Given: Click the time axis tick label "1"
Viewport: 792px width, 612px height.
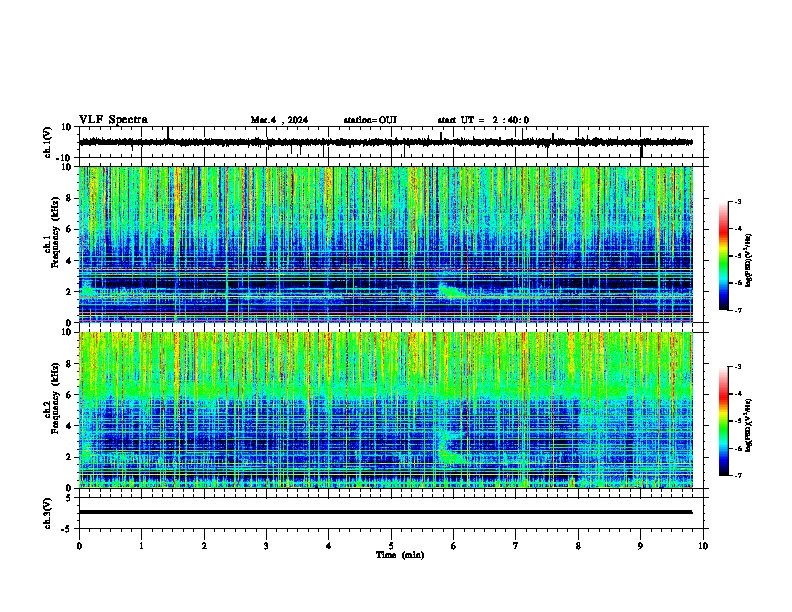Looking at the screenshot, I should coord(141,546).
